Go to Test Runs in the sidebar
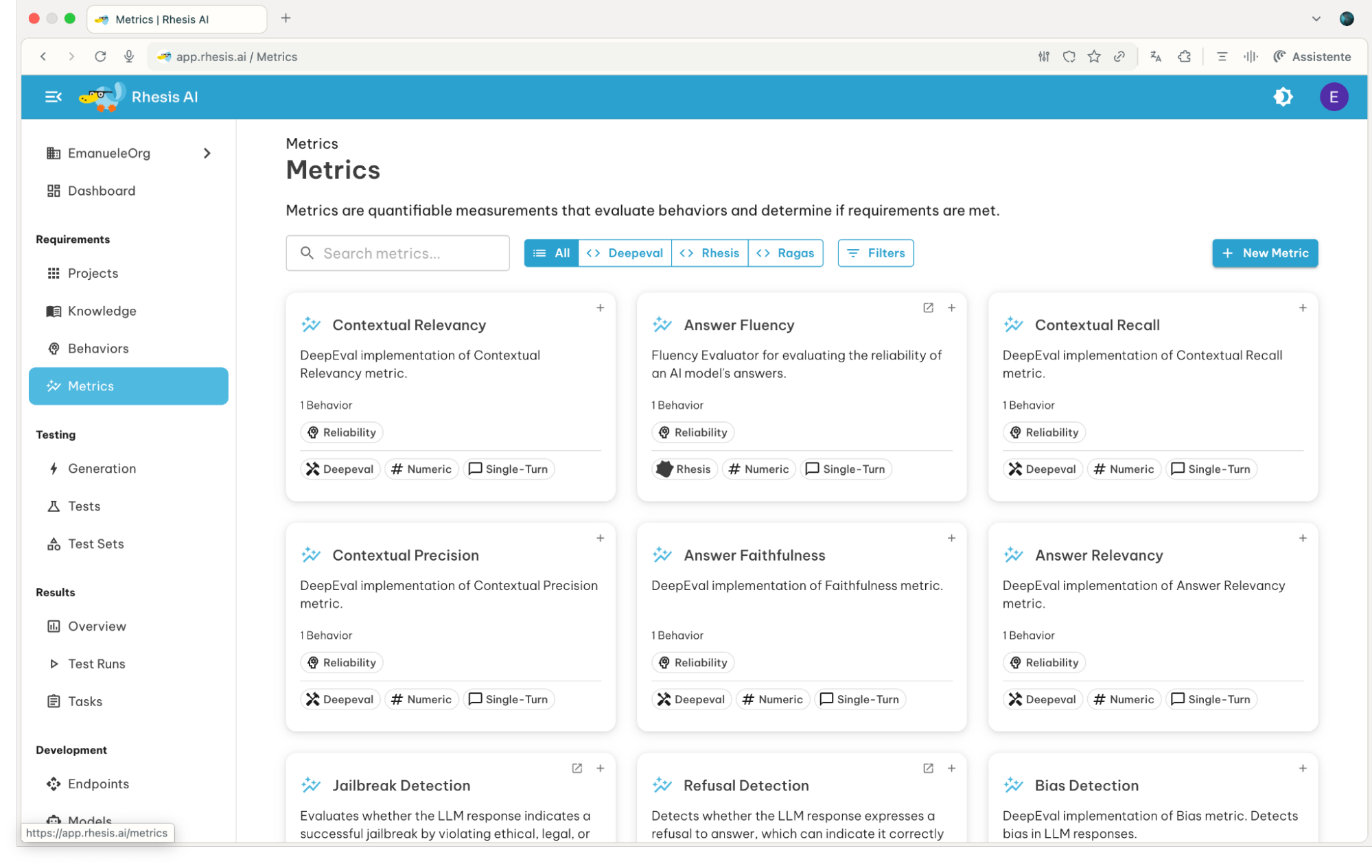Viewport: 1372px width, 868px height. tap(96, 664)
